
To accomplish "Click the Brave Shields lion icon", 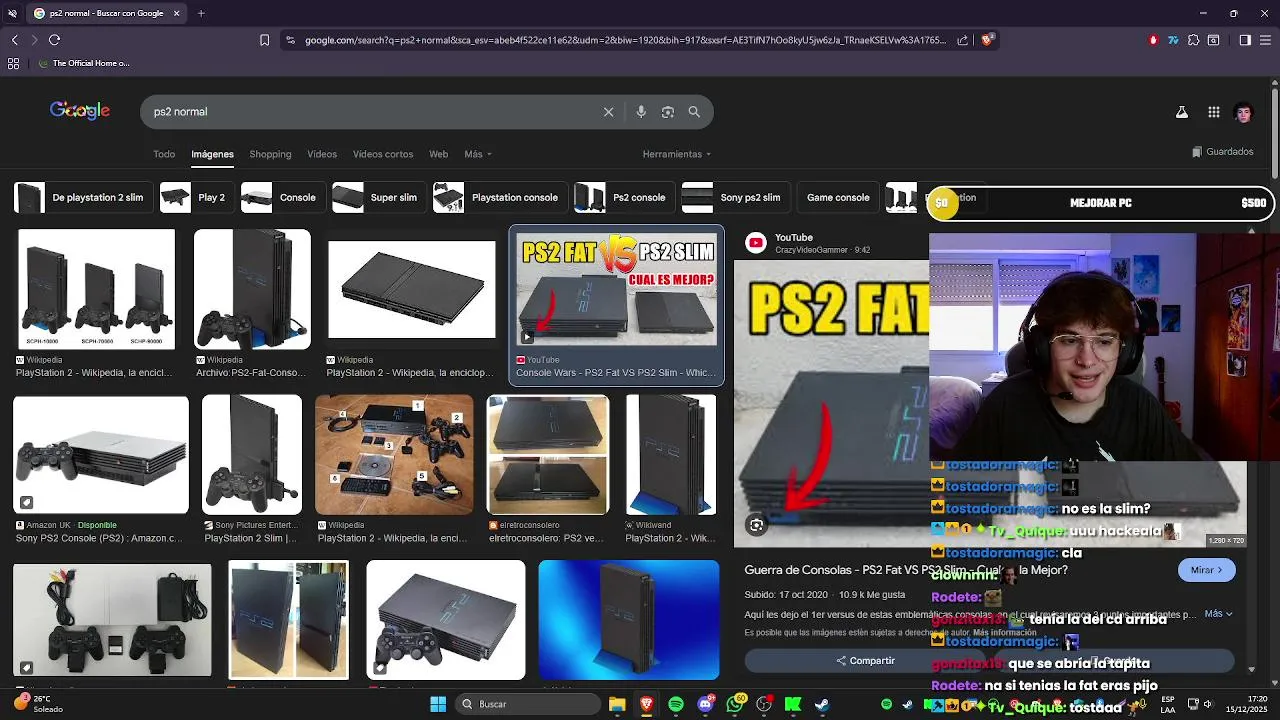I will click(987, 40).
